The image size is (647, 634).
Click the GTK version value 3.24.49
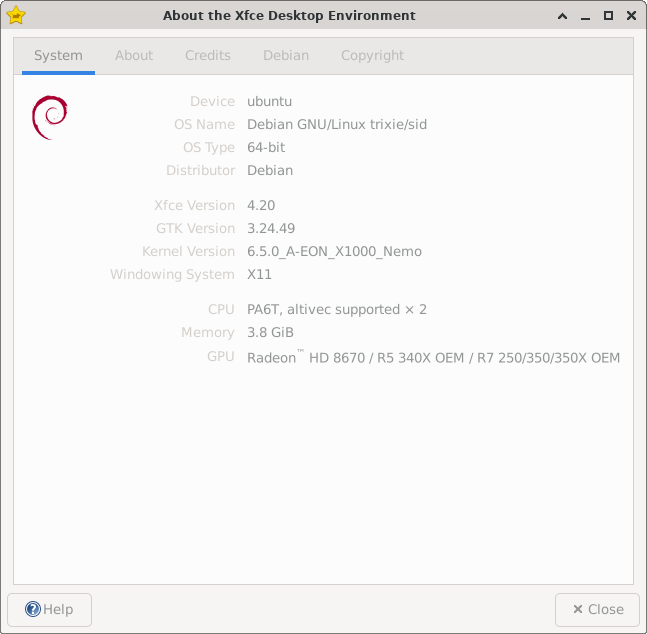click(x=271, y=228)
